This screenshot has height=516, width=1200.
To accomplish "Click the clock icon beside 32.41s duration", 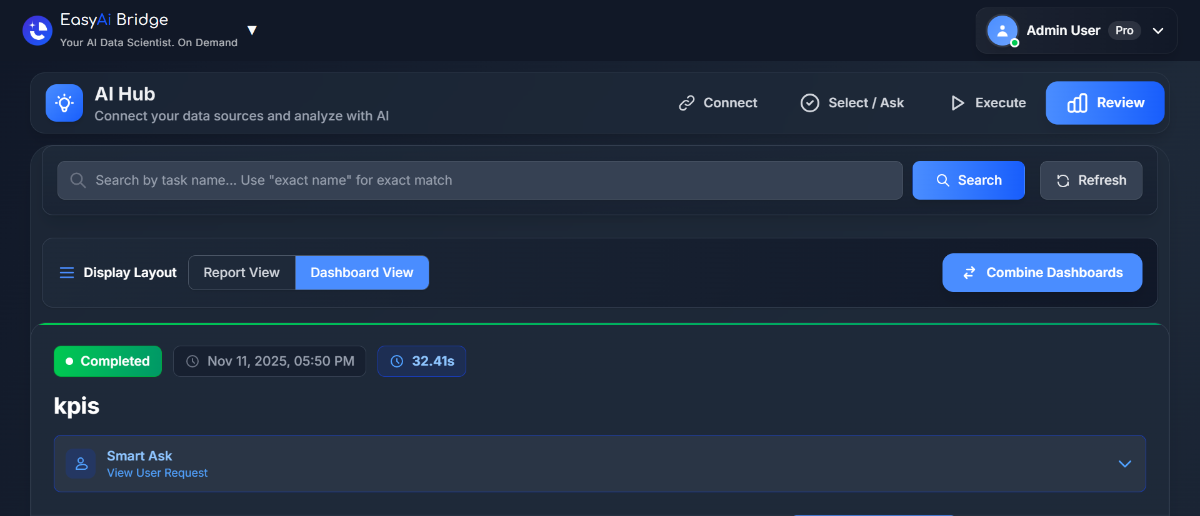I will (x=397, y=361).
